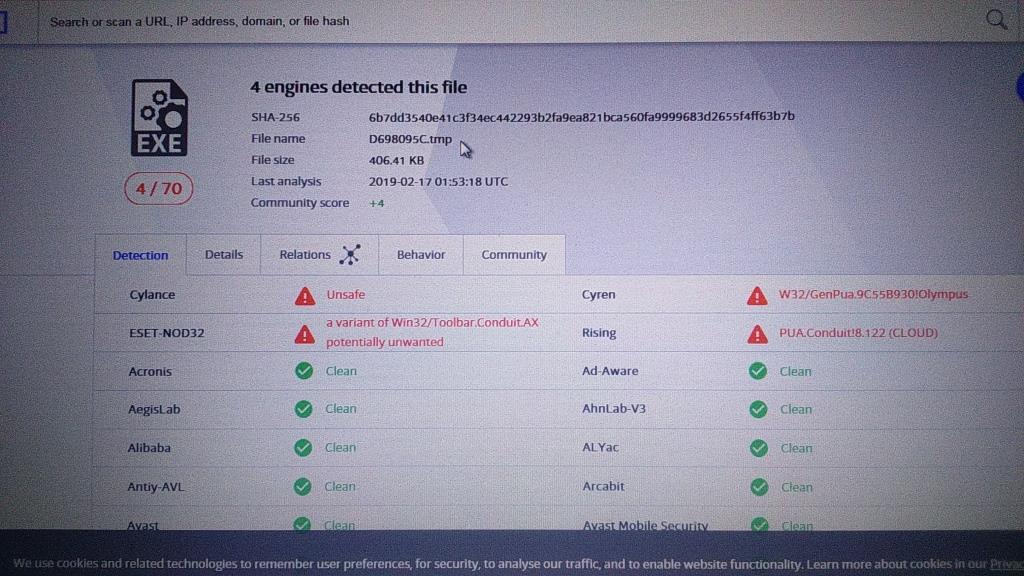Viewport: 1024px width, 576px height.
Task: Click the ESET-NOD32 engine name
Action: [x=167, y=333]
